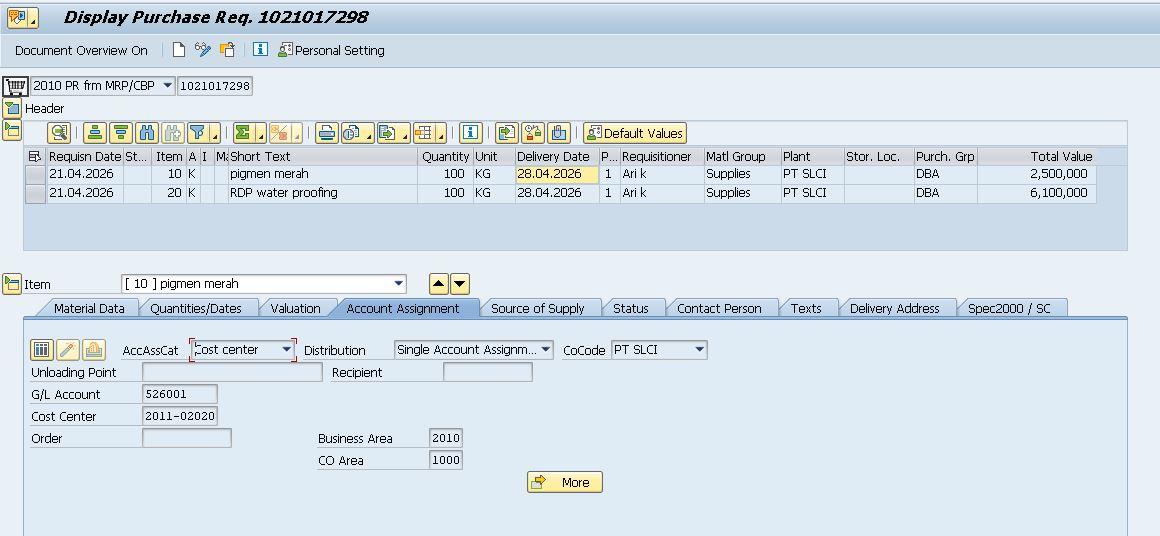Image resolution: width=1160 pixels, height=536 pixels.
Task: Click the More button
Action: click(x=564, y=482)
